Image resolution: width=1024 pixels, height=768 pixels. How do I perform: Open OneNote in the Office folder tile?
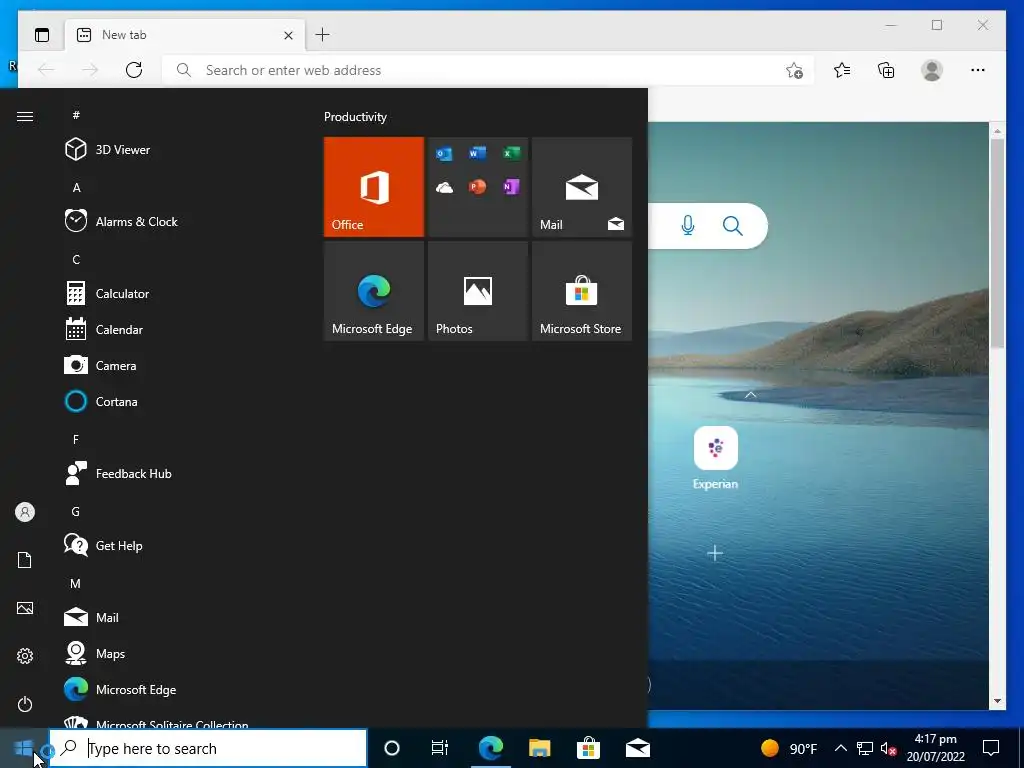click(511, 187)
